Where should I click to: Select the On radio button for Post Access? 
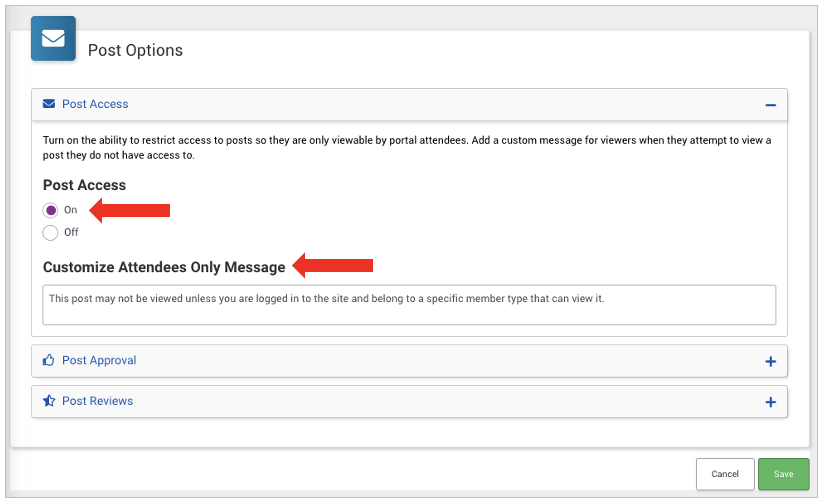click(x=50, y=210)
